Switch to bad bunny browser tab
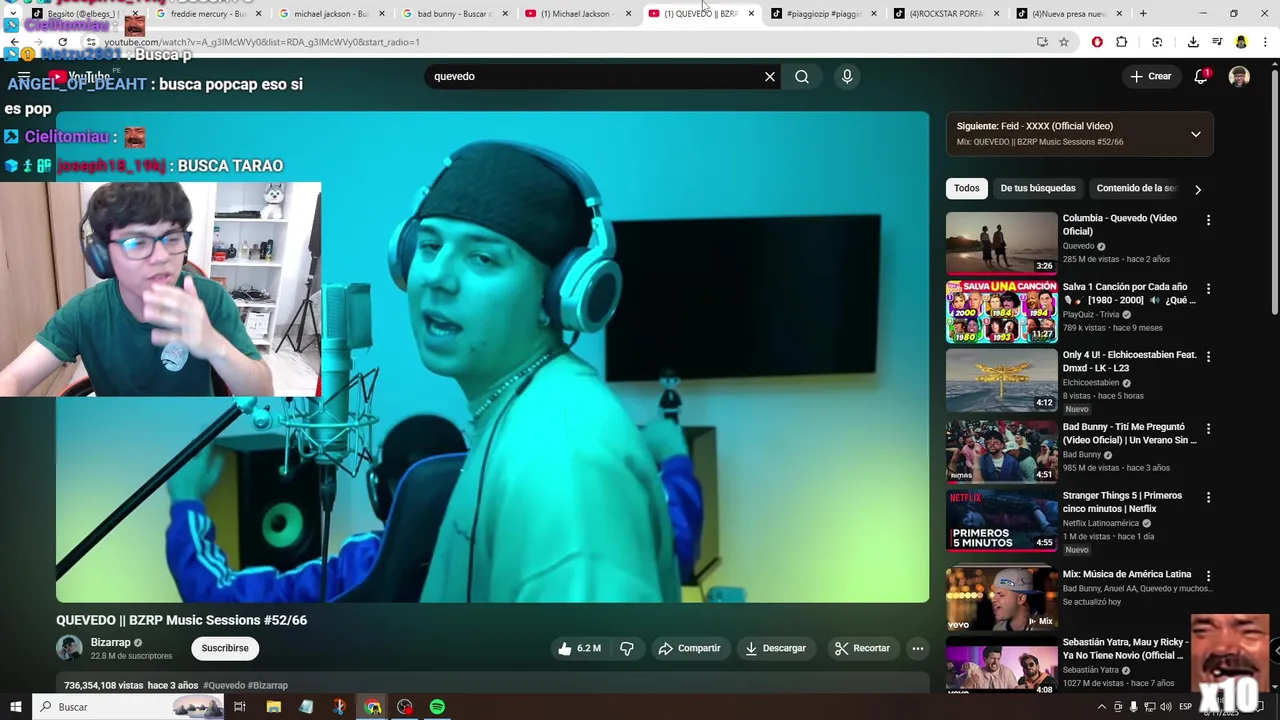This screenshot has height=720, width=1280. pos(454,14)
